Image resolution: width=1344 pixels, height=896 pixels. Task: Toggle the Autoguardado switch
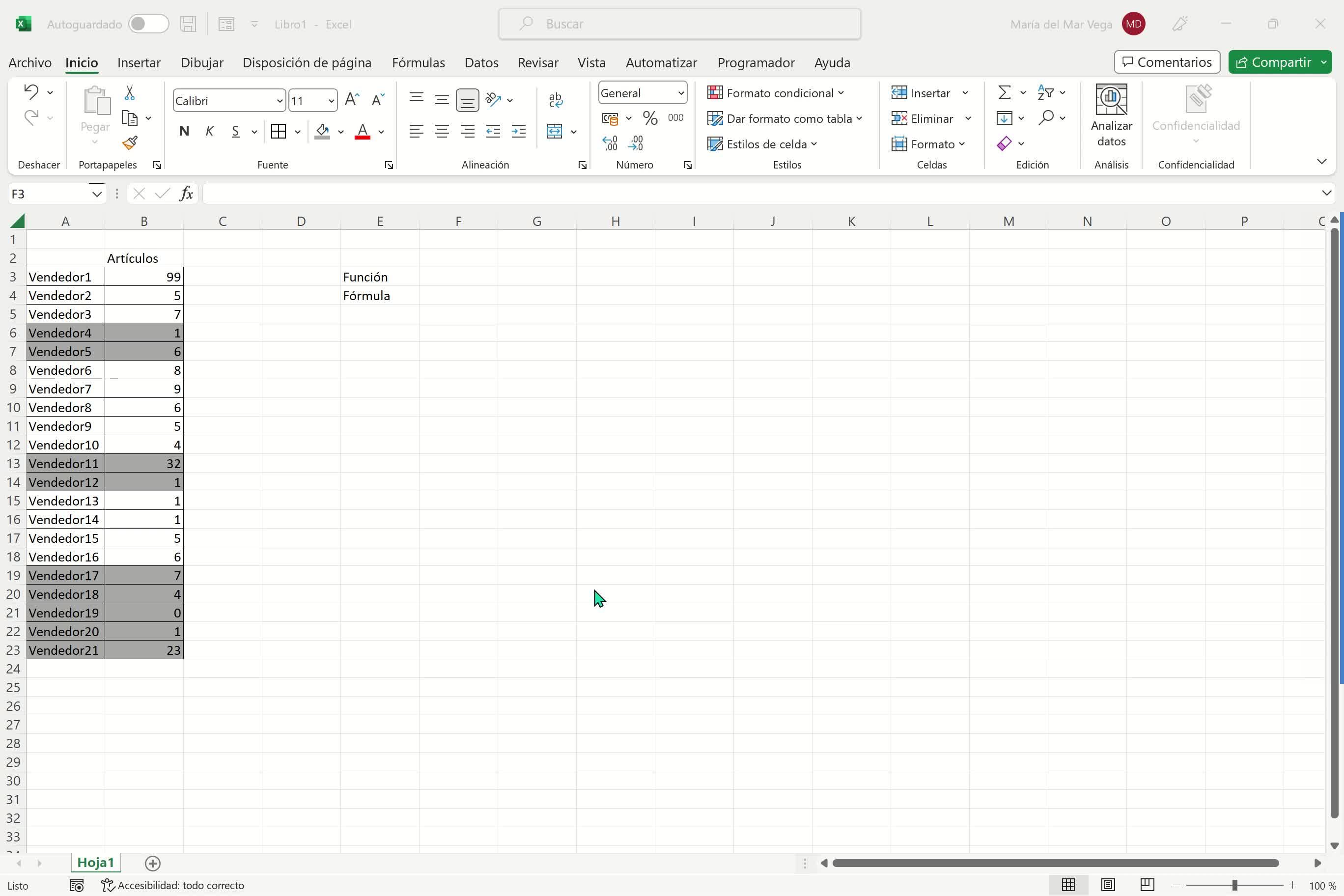pyautogui.click(x=148, y=24)
